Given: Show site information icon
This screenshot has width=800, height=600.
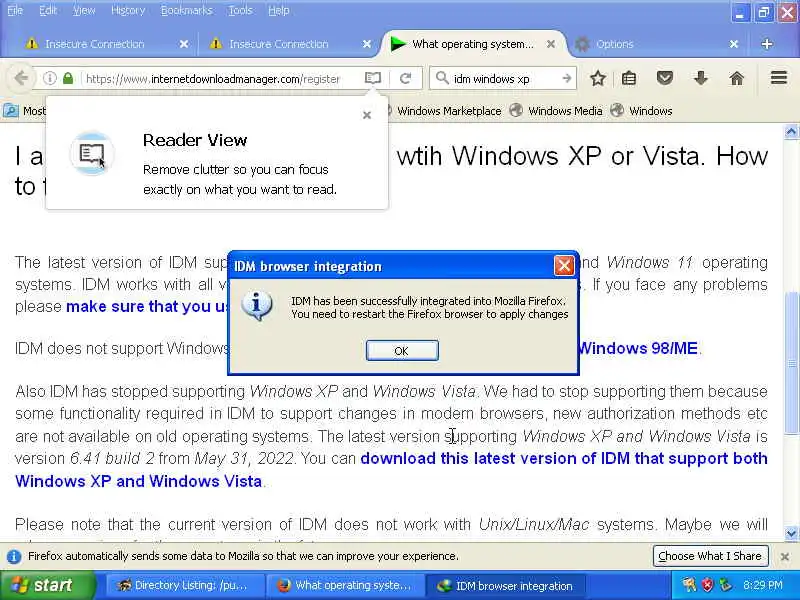Looking at the screenshot, I should tap(49, 78).
